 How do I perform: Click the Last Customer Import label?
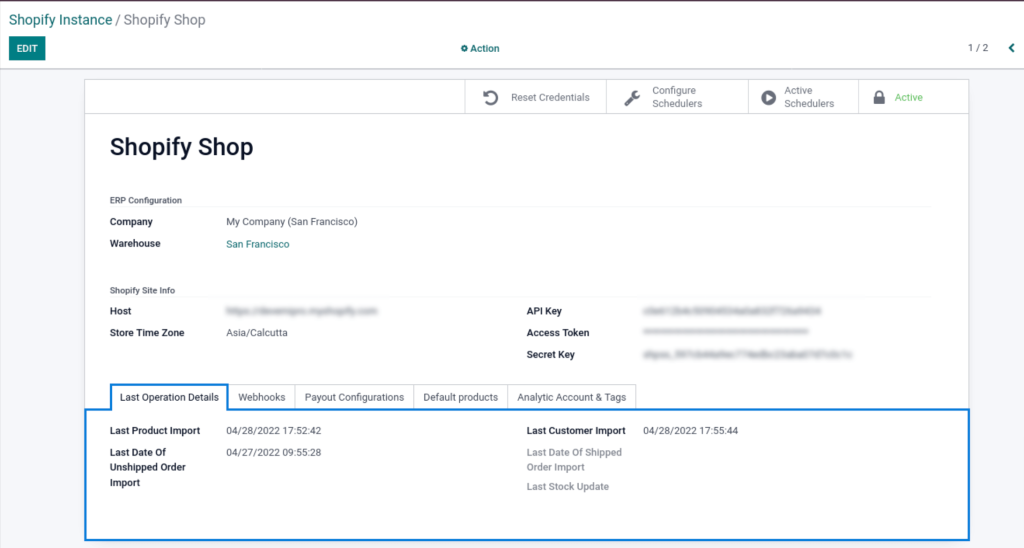[576, 430]
